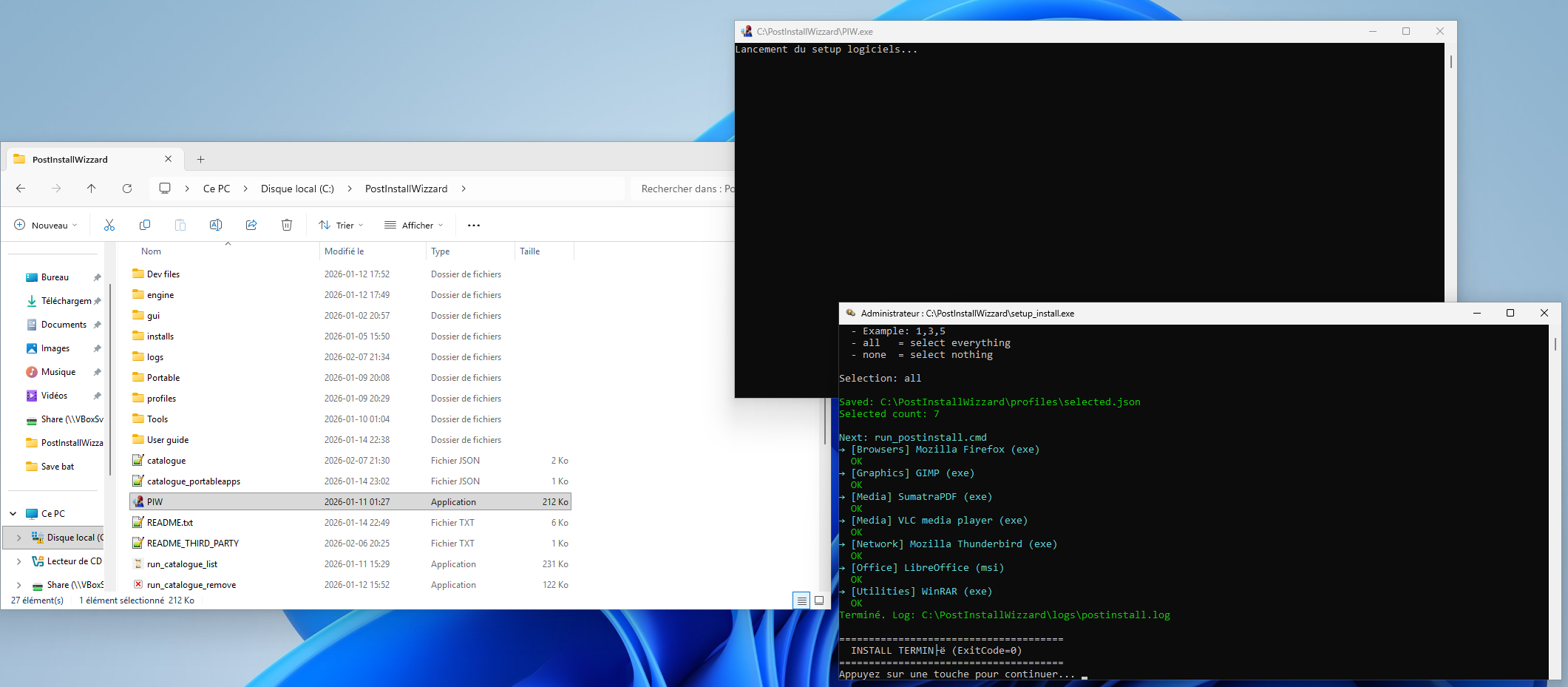Go up one folder level
Screen dimensions: 1568x687
tap(92, 189)
